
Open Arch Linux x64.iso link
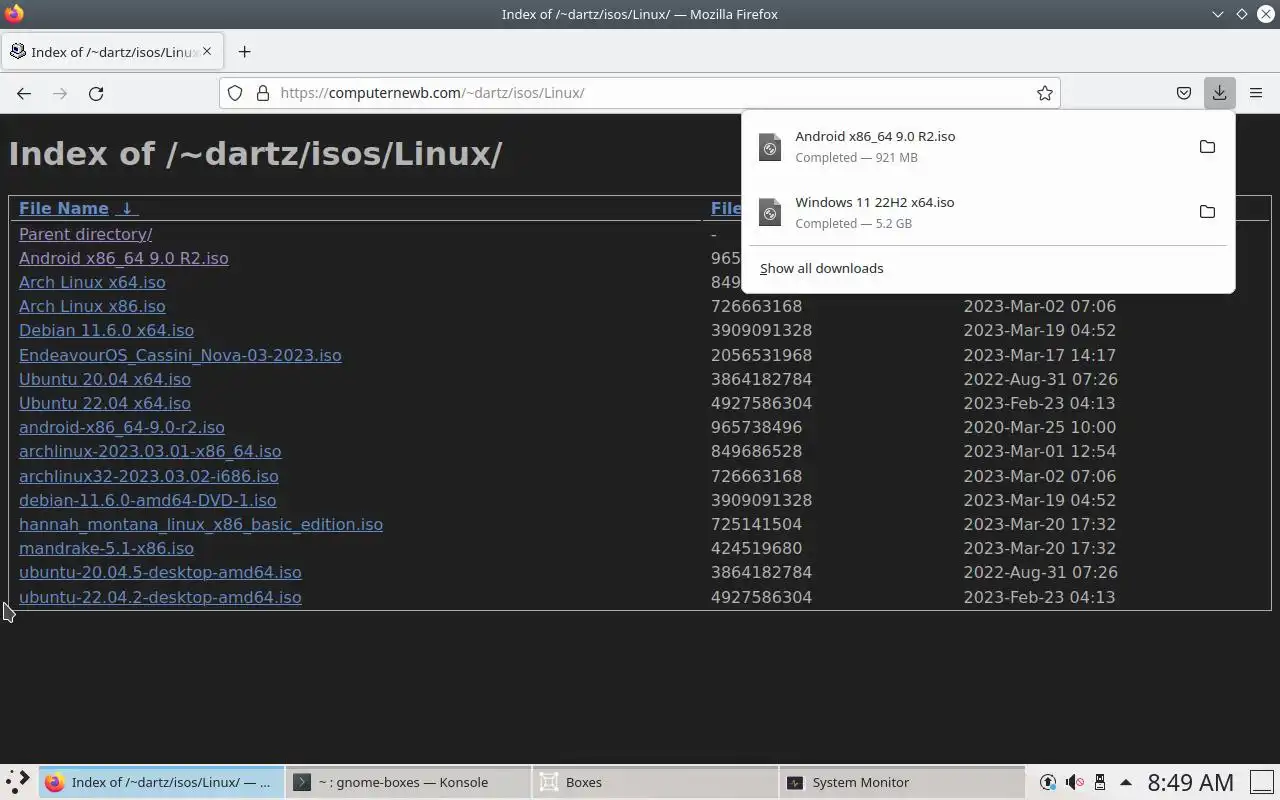[92, 282]
